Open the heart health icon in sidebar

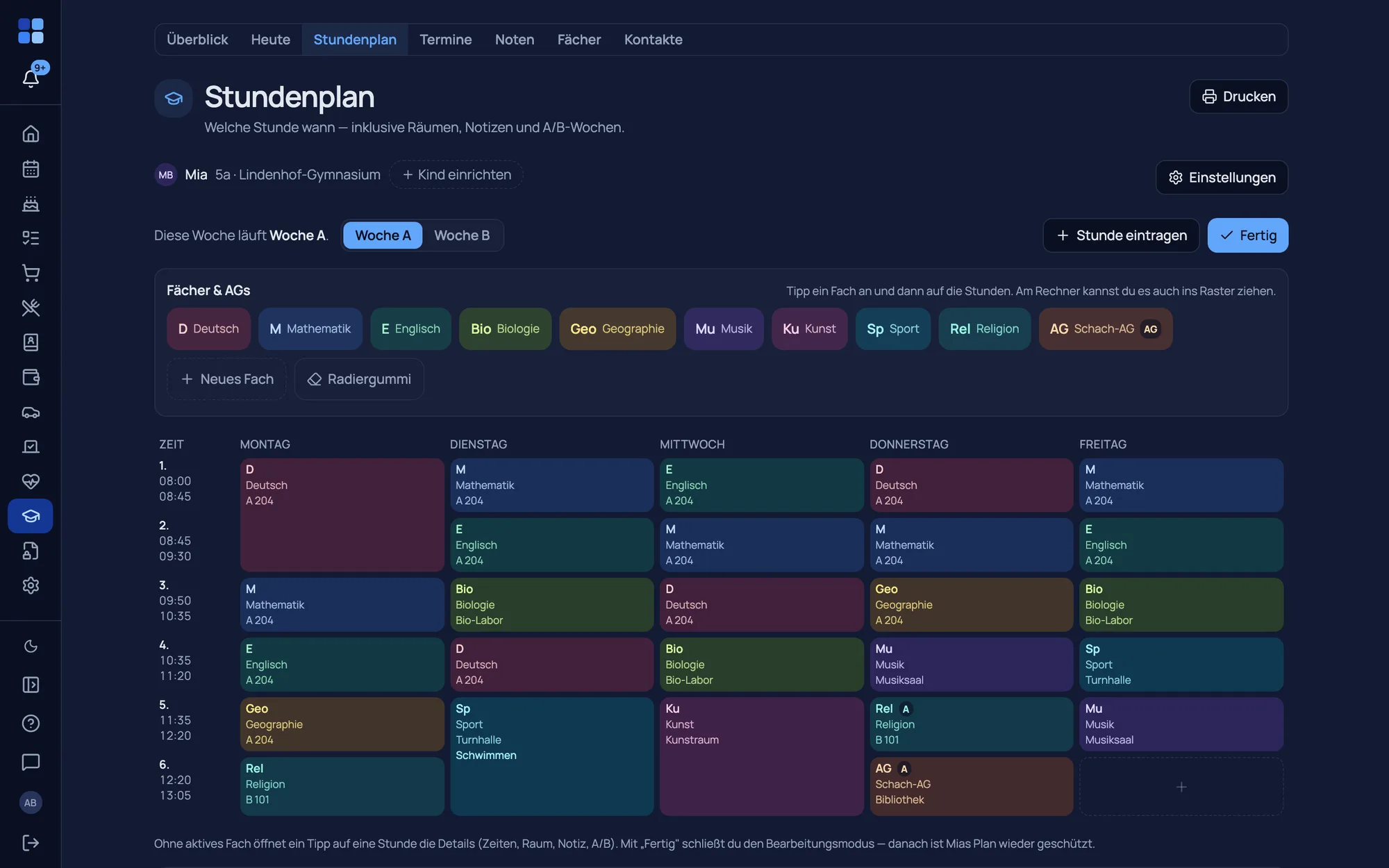(31, 481)
